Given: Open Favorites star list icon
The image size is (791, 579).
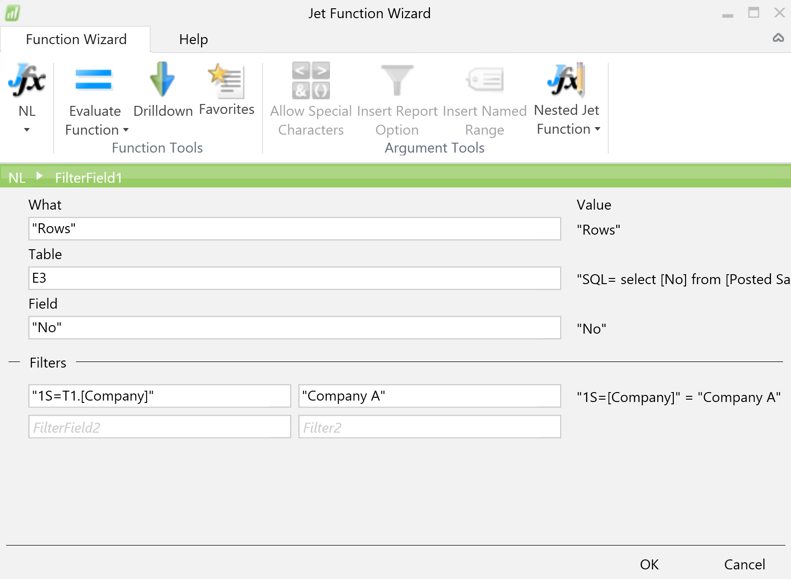Looking at the screenshot, I should coord(227,80).
